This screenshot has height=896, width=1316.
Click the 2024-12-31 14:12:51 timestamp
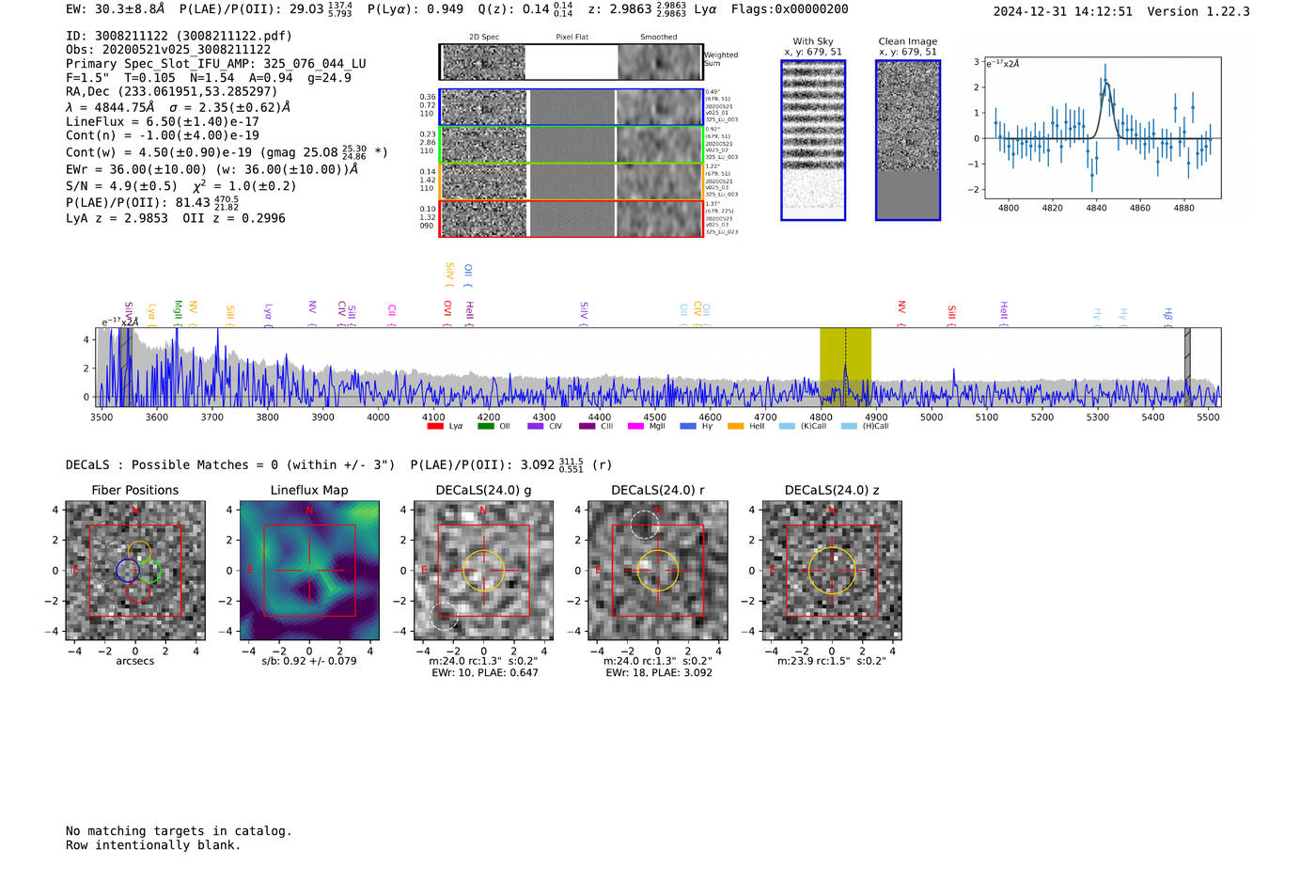coord(1063,11)
